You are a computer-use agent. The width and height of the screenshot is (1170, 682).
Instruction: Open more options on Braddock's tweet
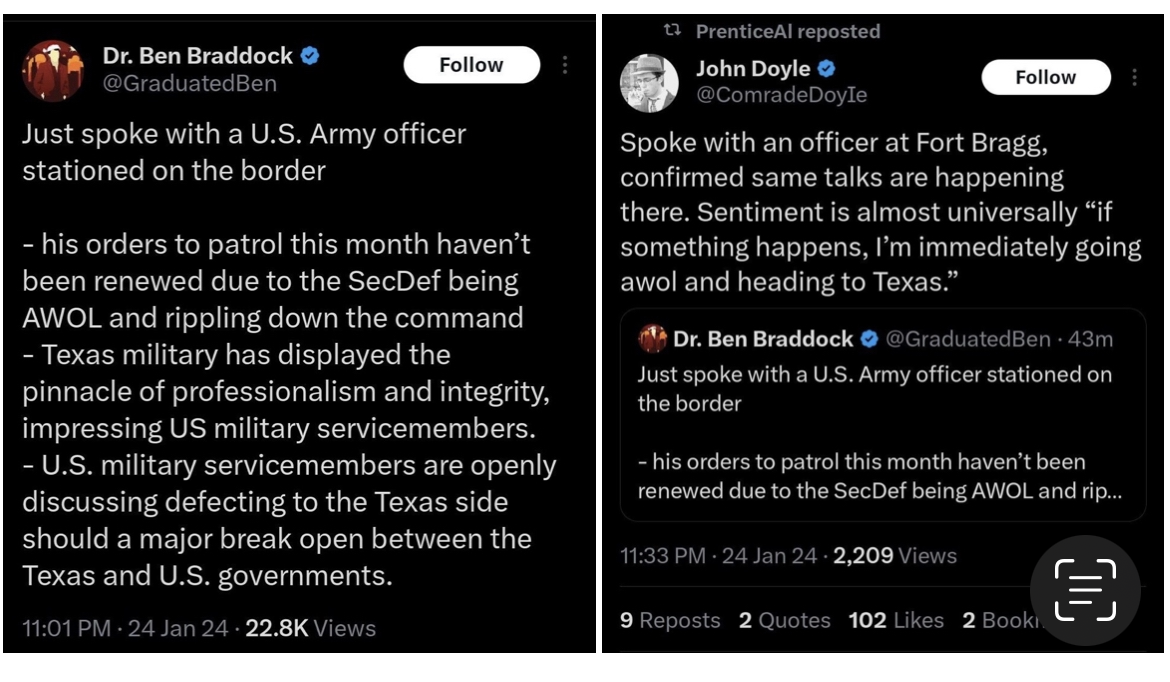point(565,65)
